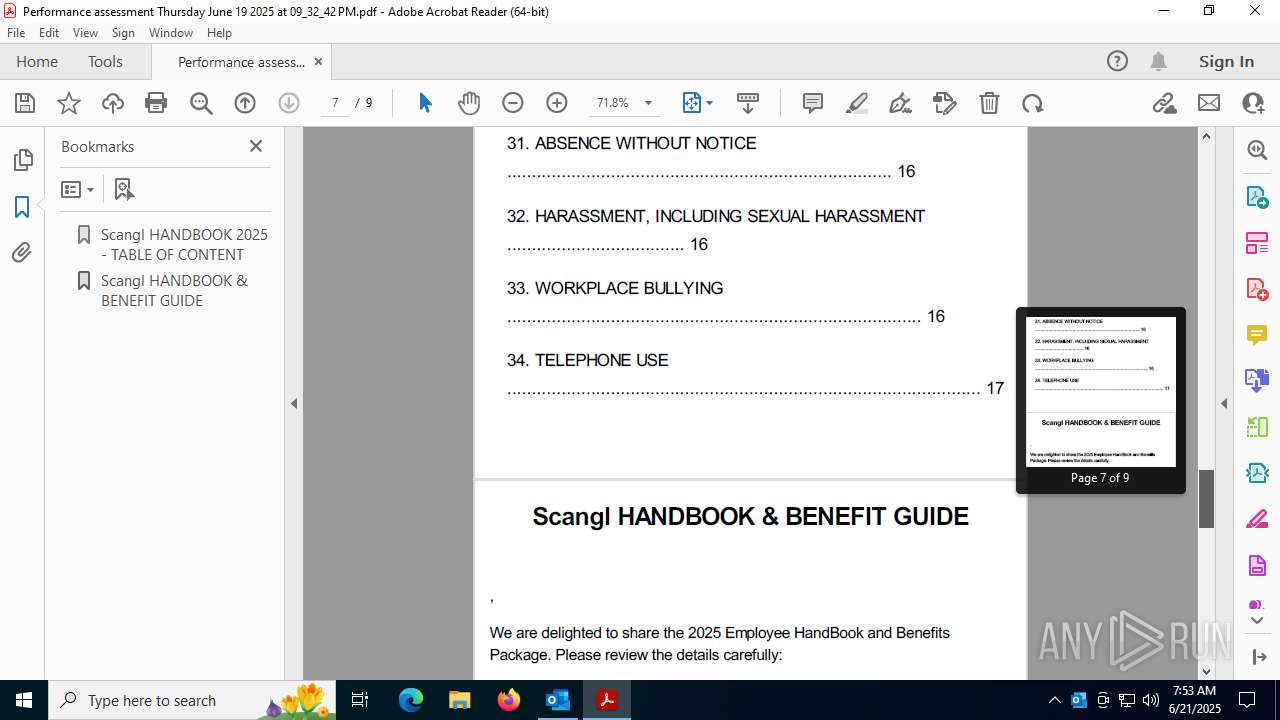Screen dimensions: 1280x720
Task: Delete page using the trash icon
Action: (989, 103)
